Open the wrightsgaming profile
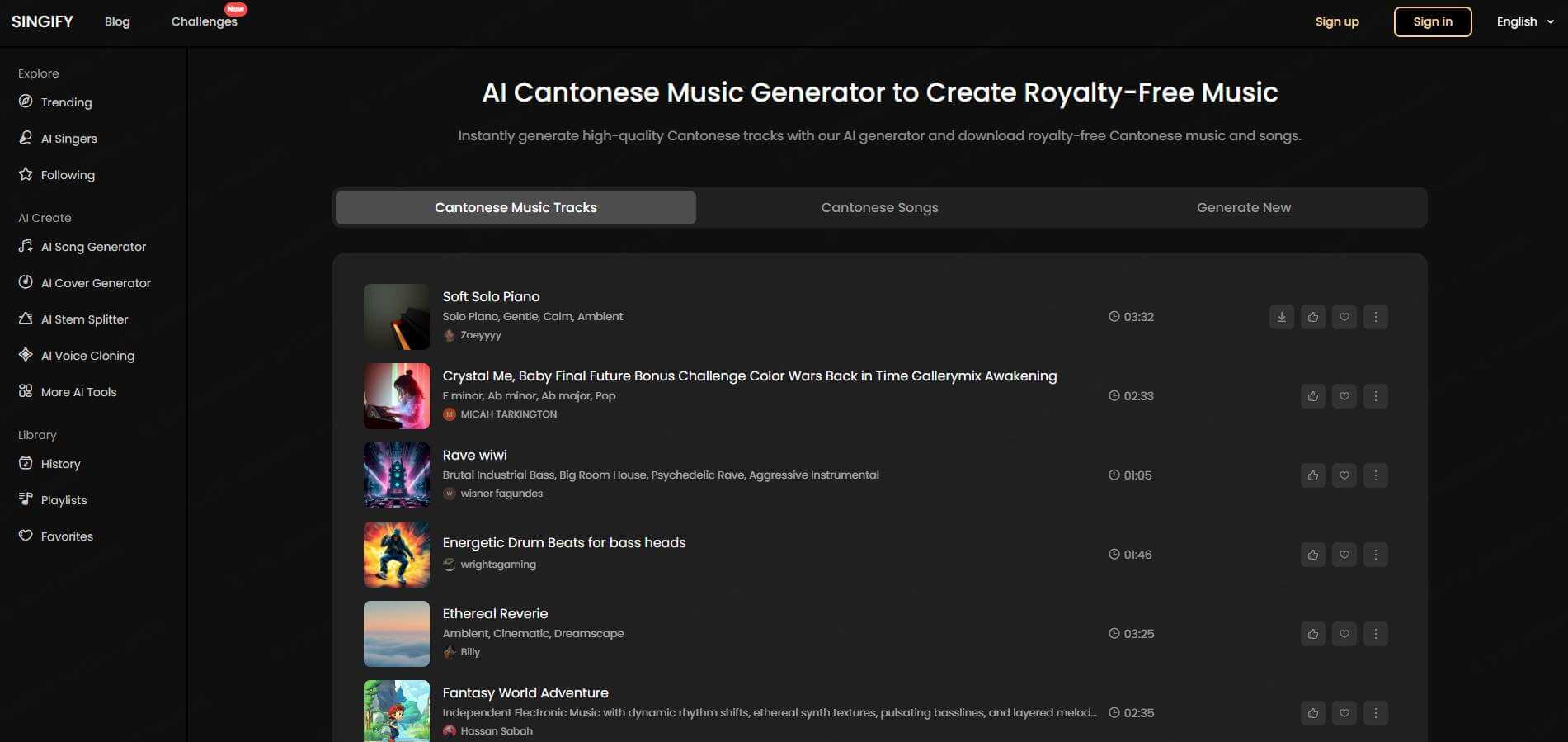 [x=498, y=565]
